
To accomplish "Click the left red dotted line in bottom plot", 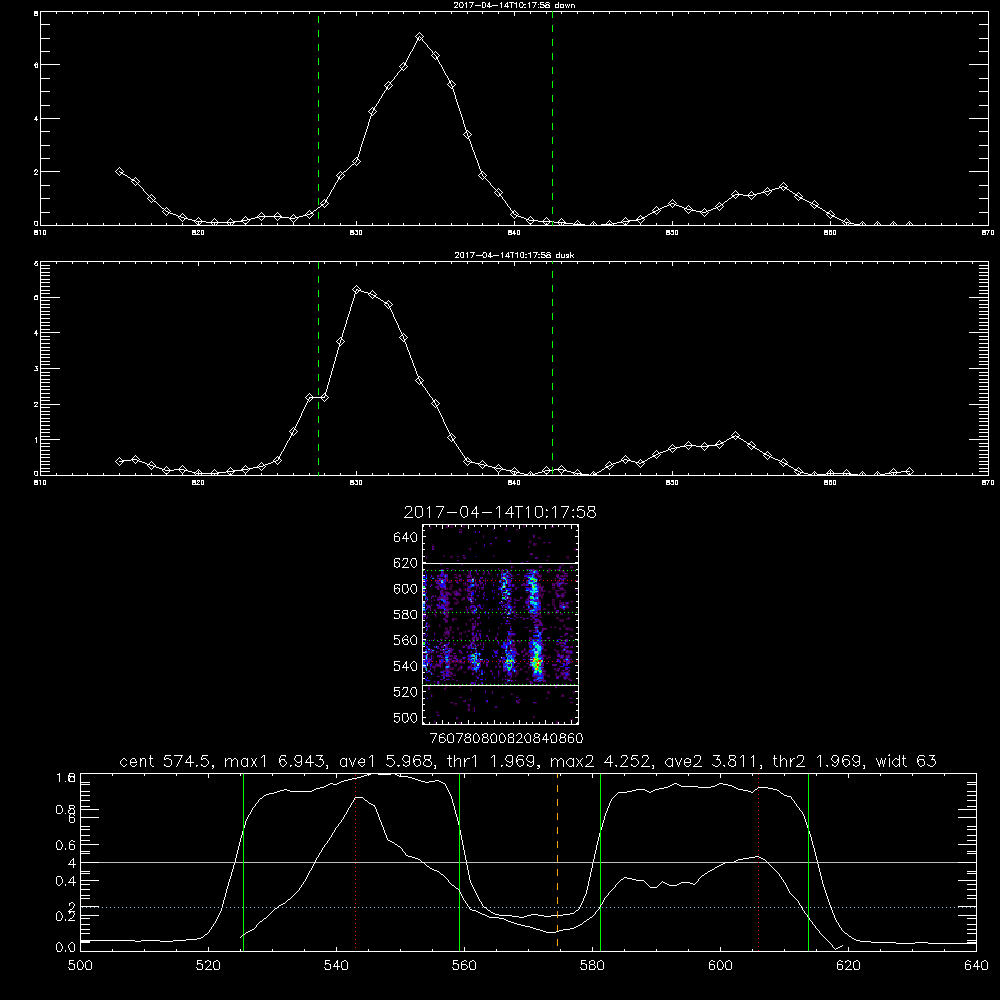I will coord(355,861).
